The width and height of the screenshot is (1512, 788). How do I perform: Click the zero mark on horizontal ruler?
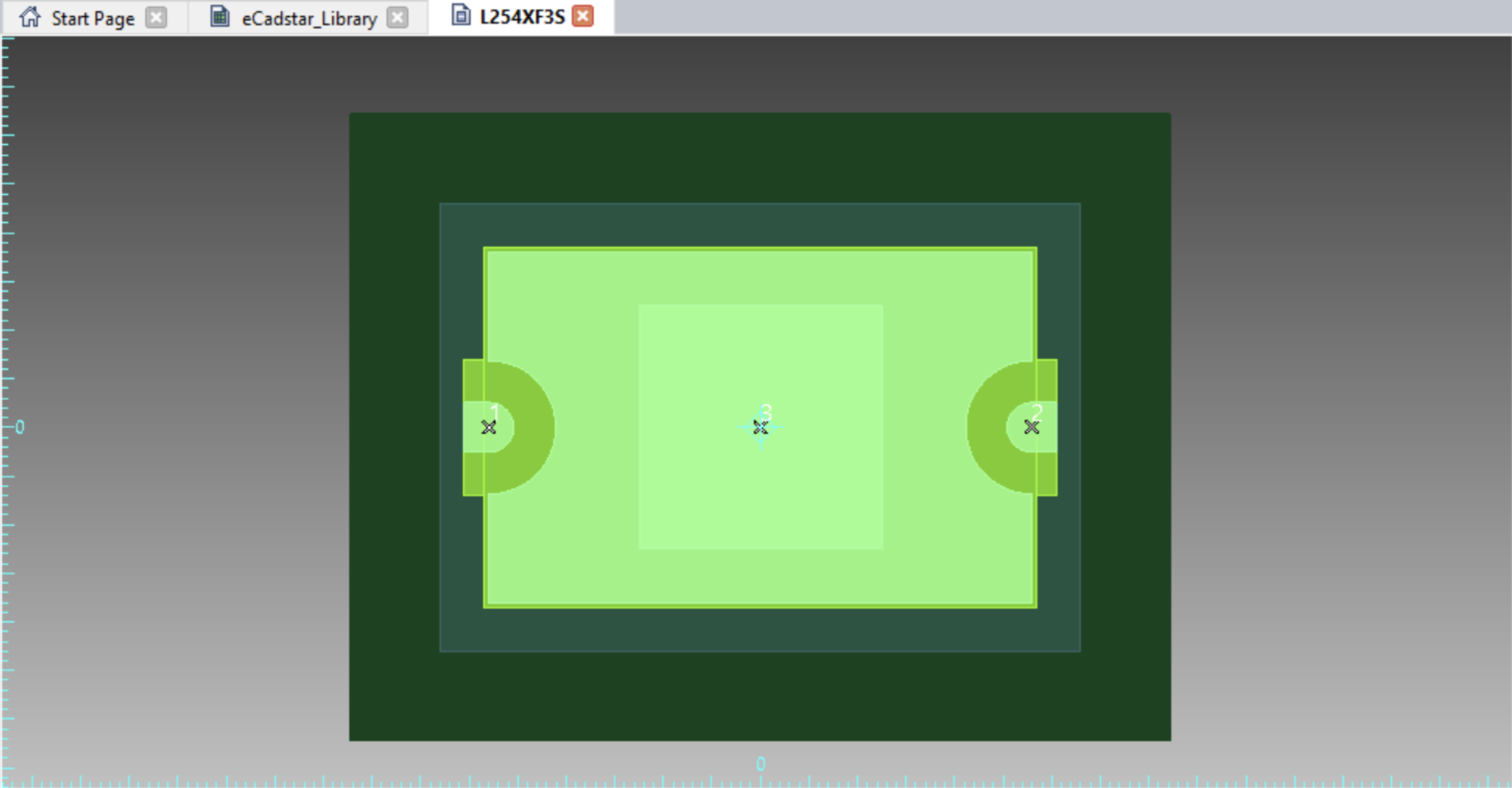[x=760, y=764]
